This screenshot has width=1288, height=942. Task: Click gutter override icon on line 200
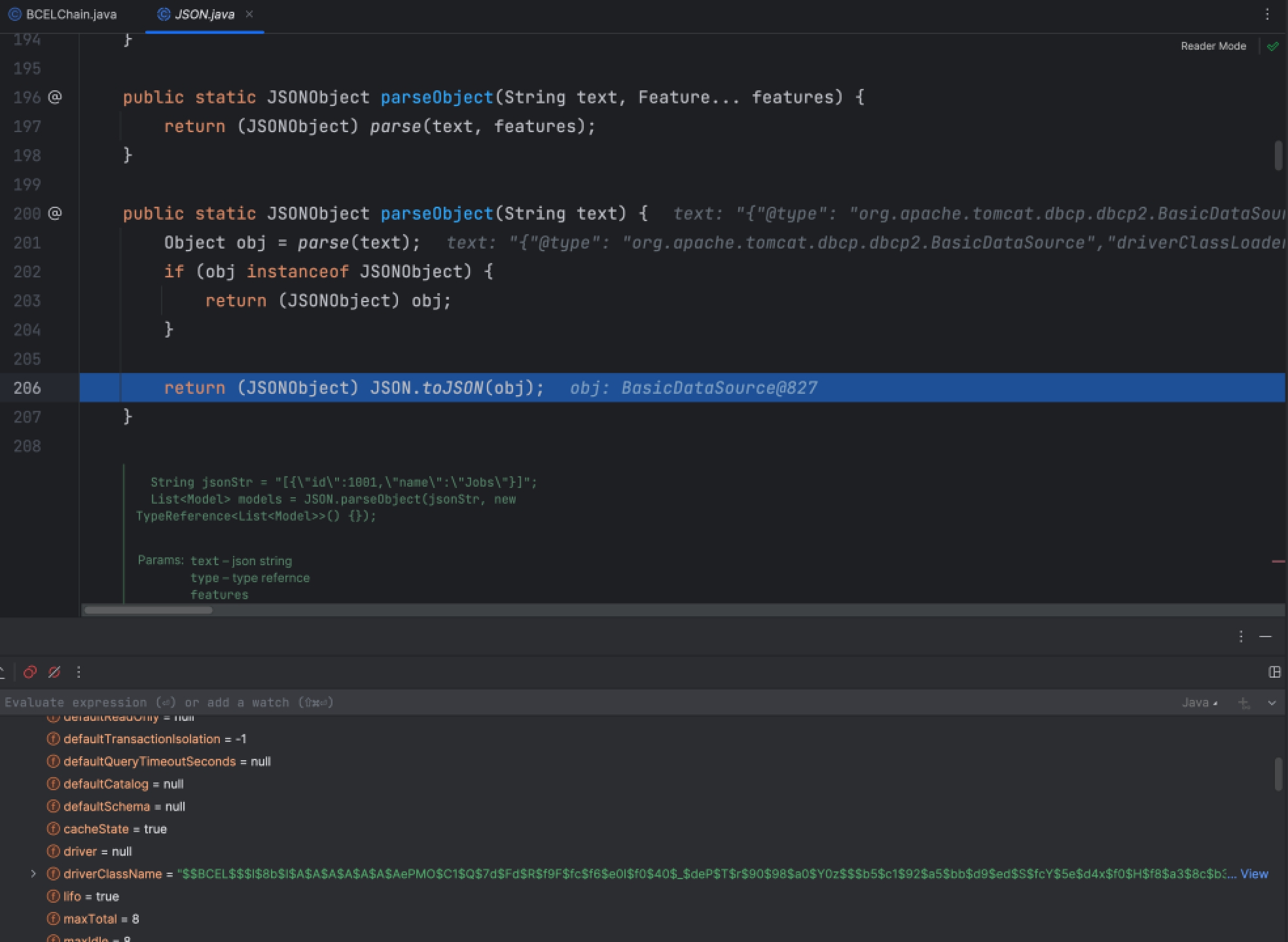55,213
